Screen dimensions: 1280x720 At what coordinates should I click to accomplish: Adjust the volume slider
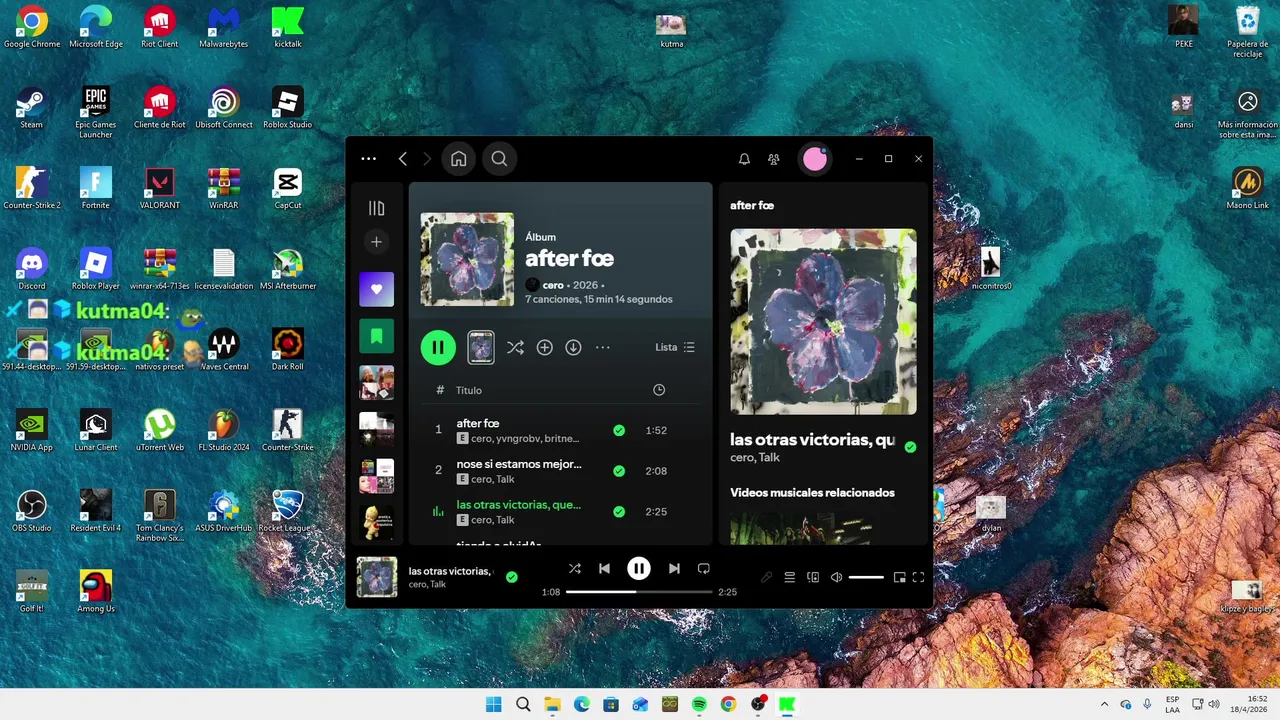[866, 577]
